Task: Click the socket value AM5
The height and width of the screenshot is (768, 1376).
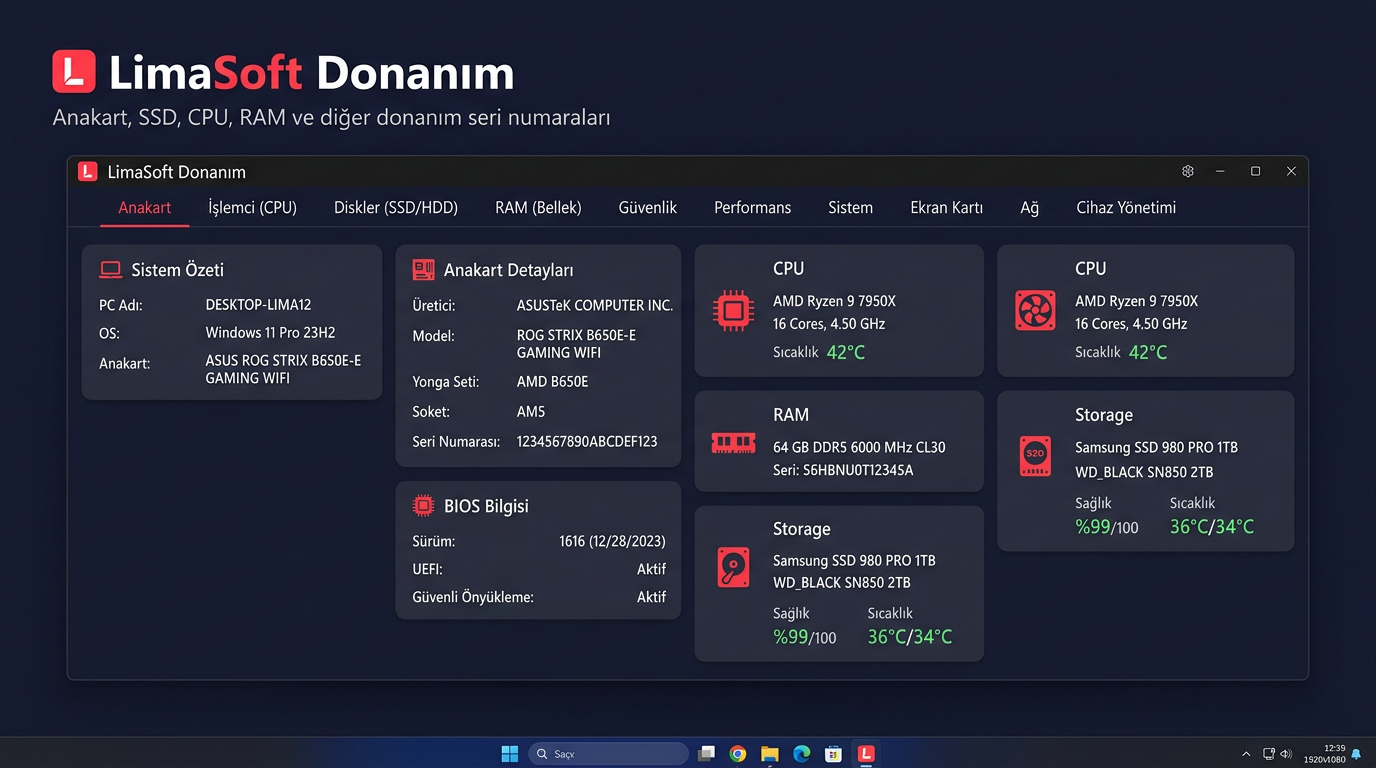Action: click(x=531, y=412)
